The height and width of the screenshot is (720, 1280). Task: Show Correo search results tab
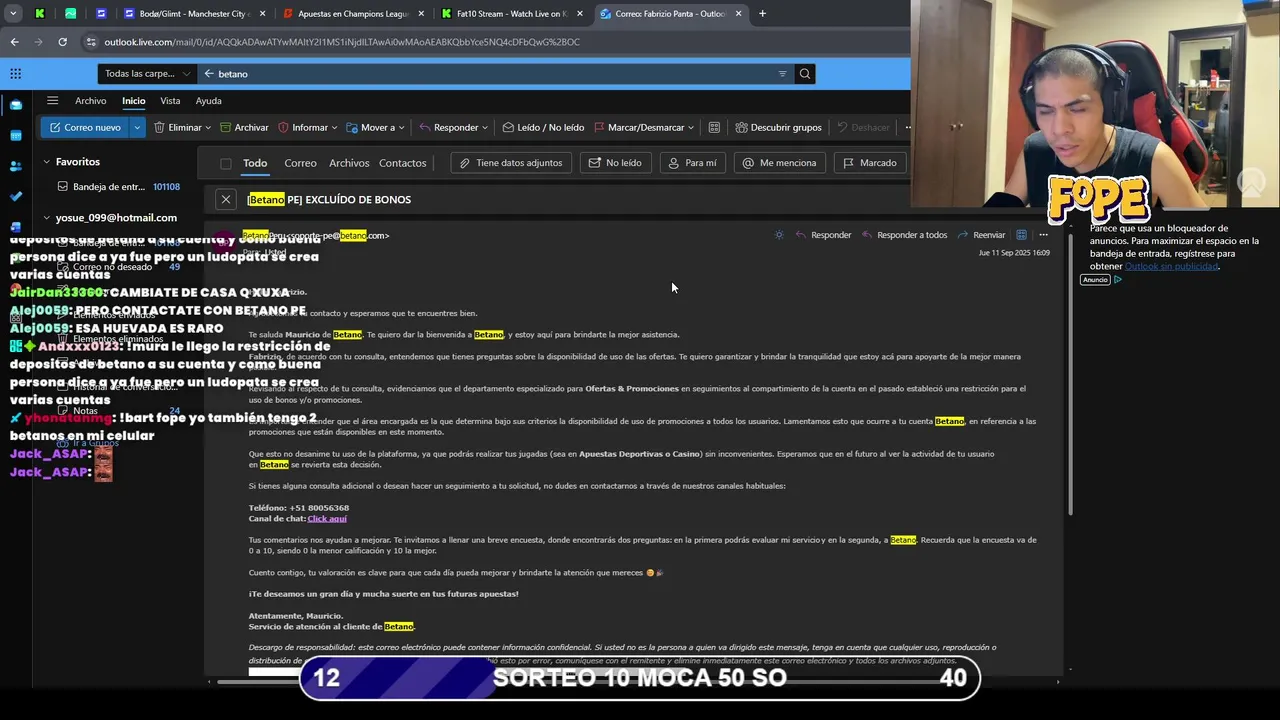pos(300,163)
